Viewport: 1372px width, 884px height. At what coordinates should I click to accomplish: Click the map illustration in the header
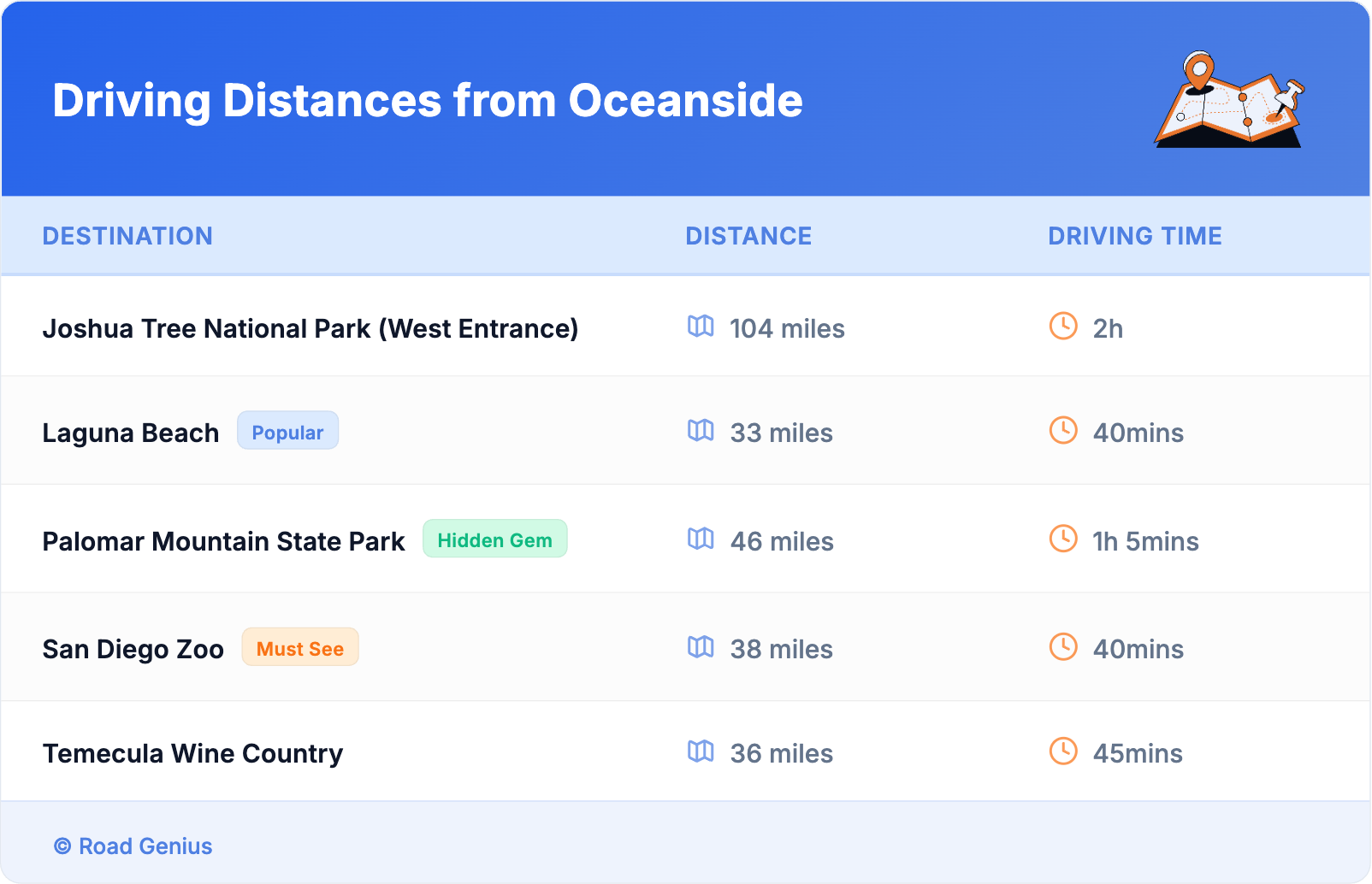tap(1230, 100)
